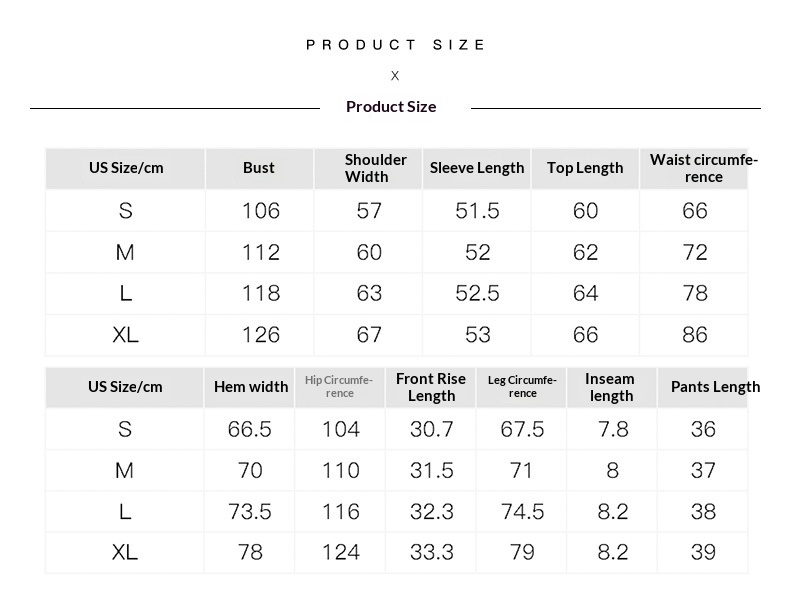The height and width of the screenshot is (616, 790).
Task: Select the 'Pants Length' column header
Action: (x=714, y=387)
